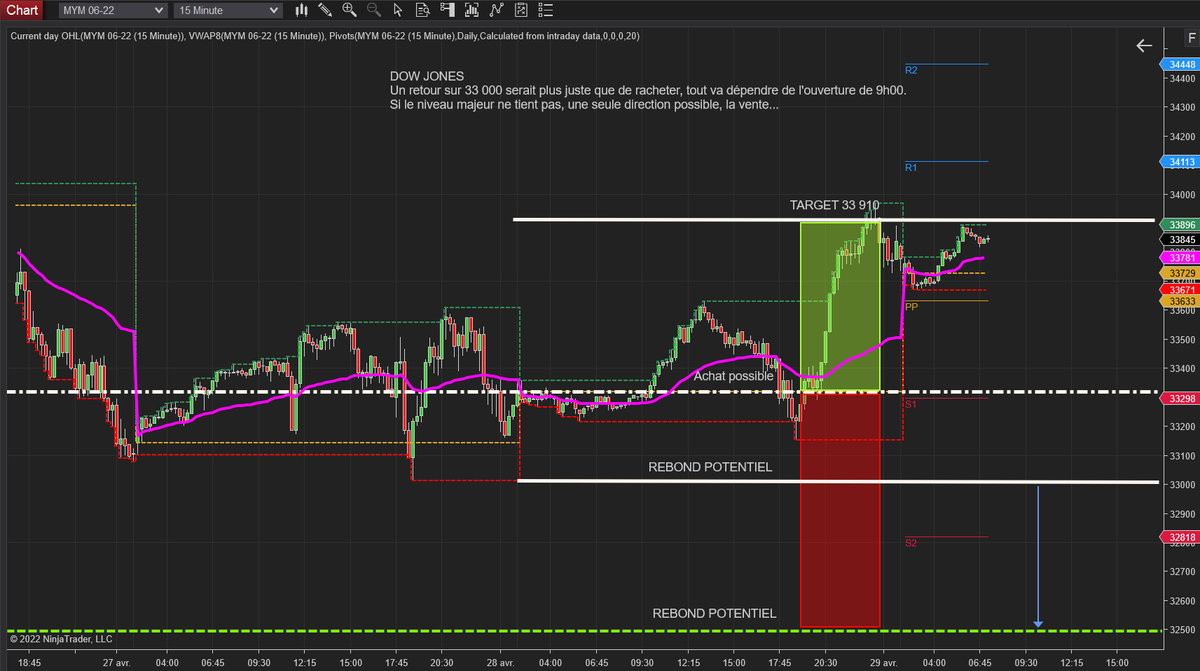Click the 32500 price axis label

1181,630
